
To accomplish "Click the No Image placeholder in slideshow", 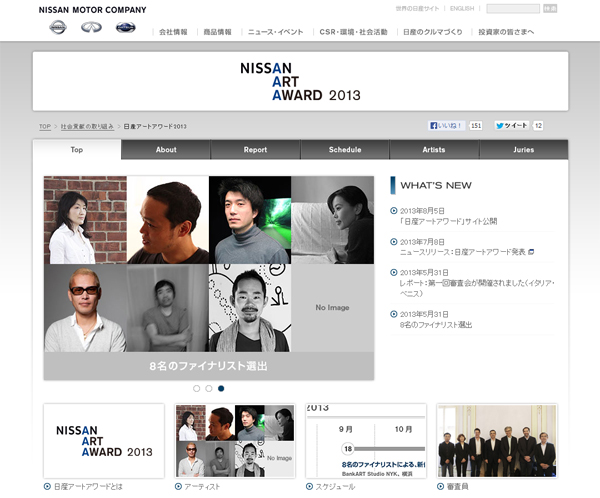I will point(333,308).
